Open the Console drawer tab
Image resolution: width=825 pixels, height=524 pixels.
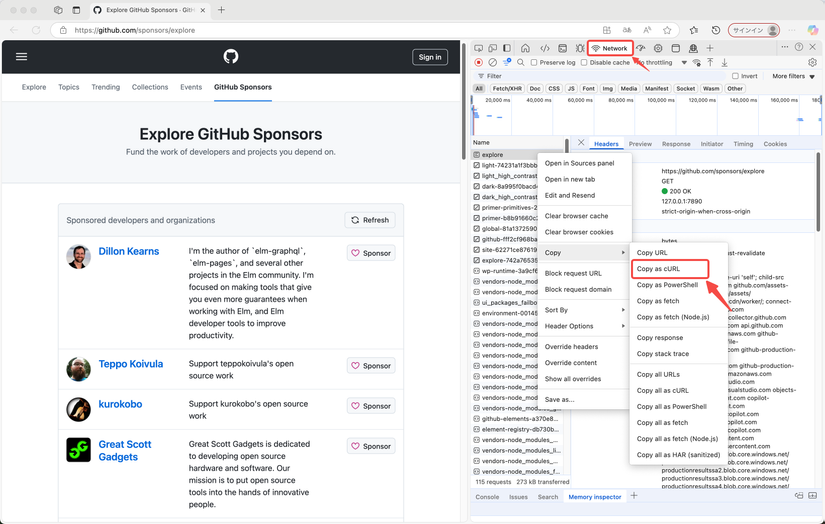[x=487, y=497]
